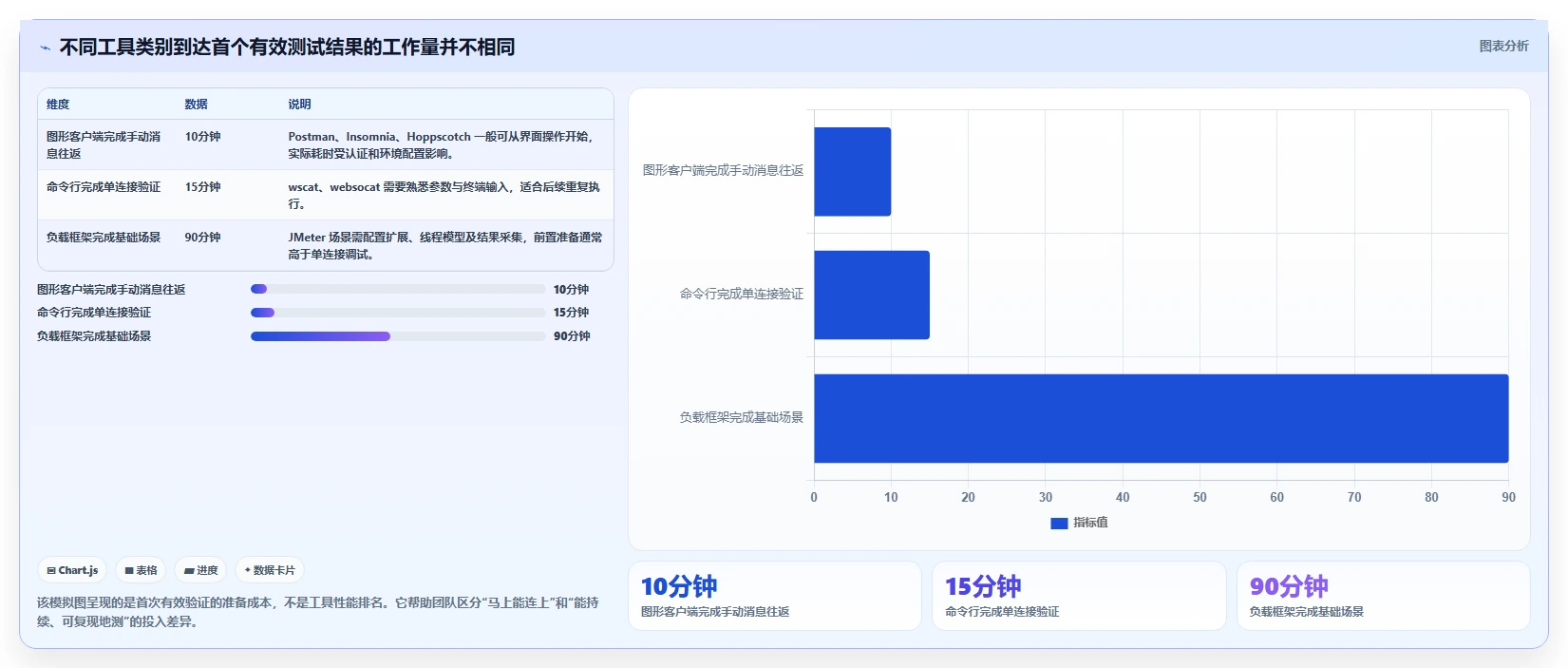The width and height of the screenshot is (1568, 668).
Task: Click the 70 tick on the chart axis
Action: tap(1354, 497)
